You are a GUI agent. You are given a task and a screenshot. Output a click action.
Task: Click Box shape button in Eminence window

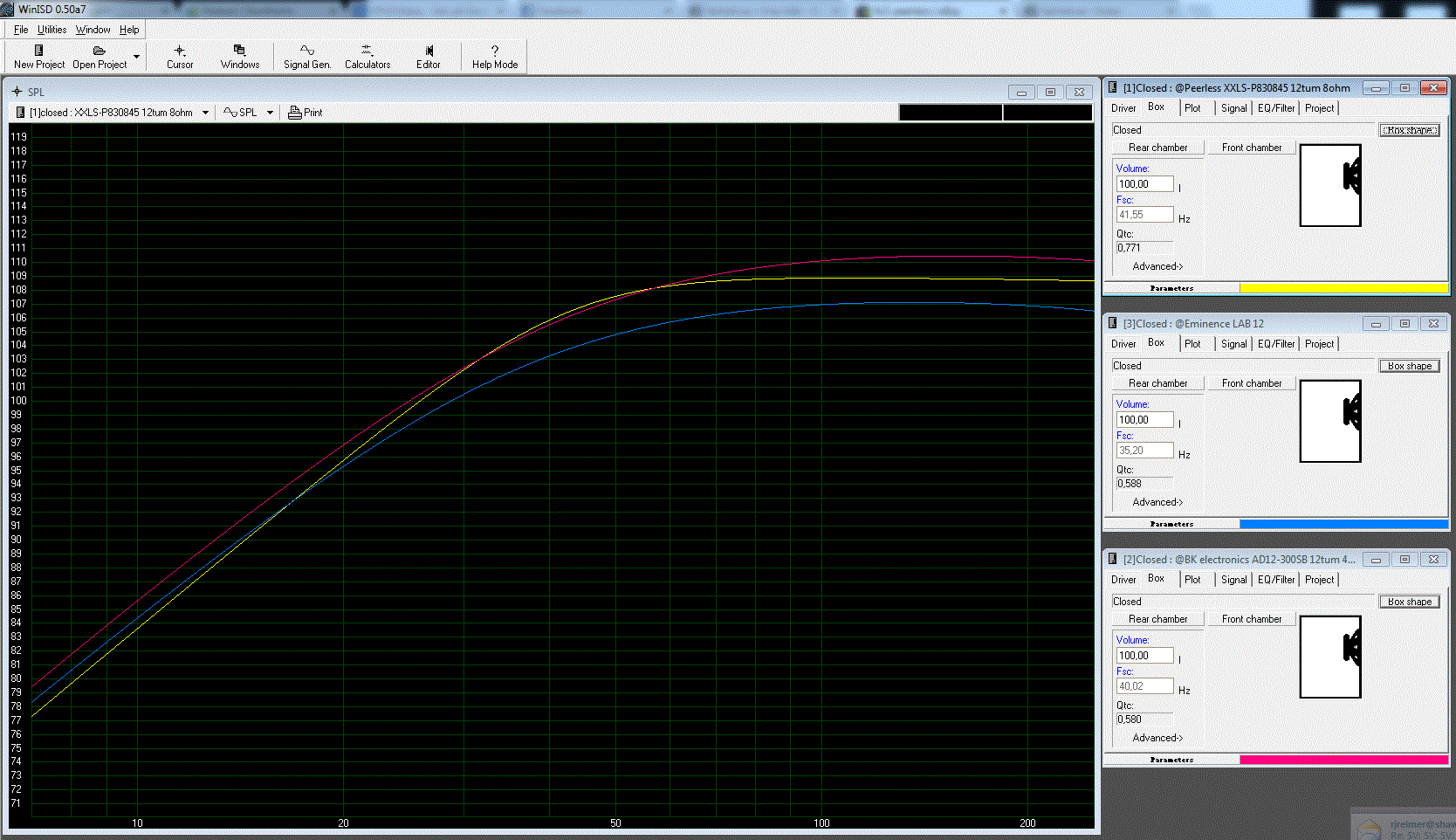tap(1410, 366)
